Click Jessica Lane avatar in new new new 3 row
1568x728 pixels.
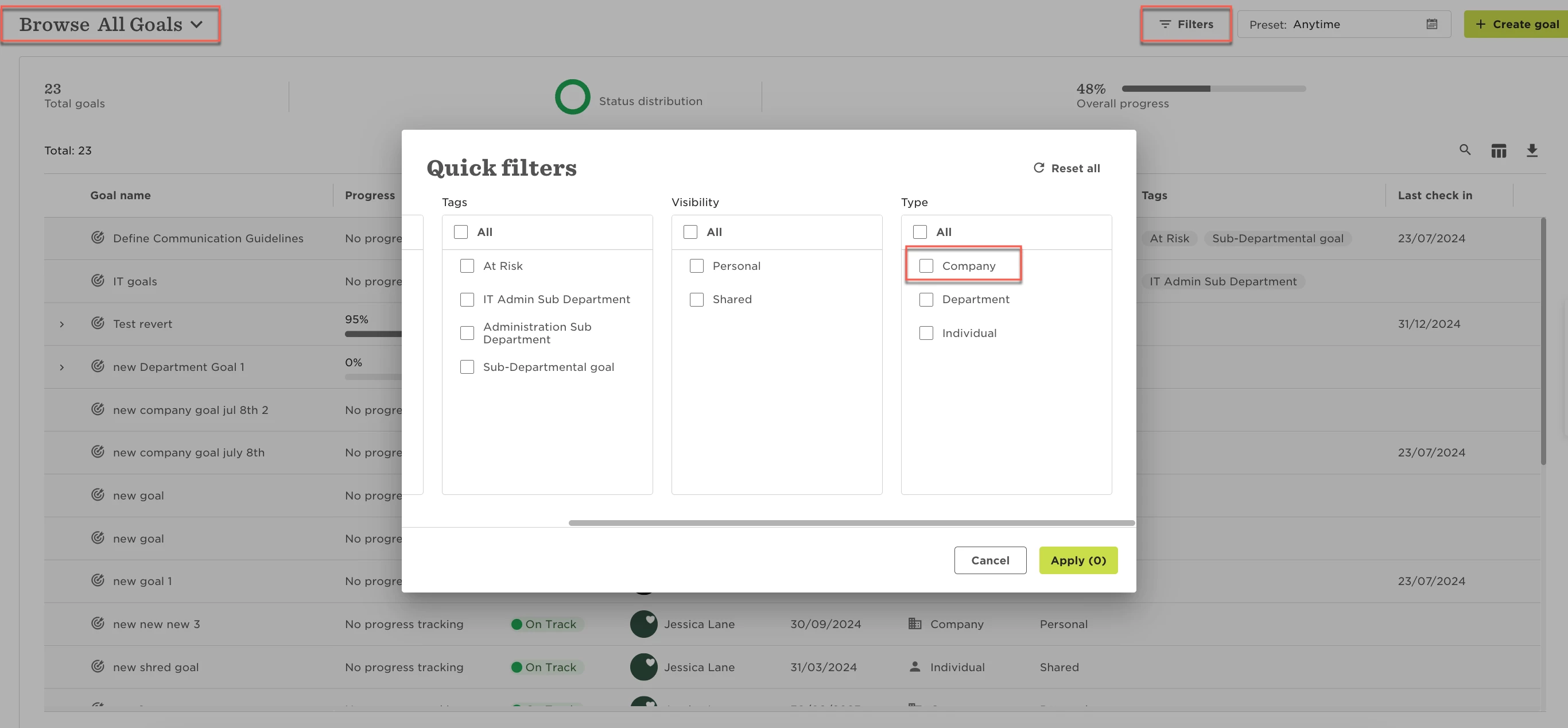coord(643,624)
